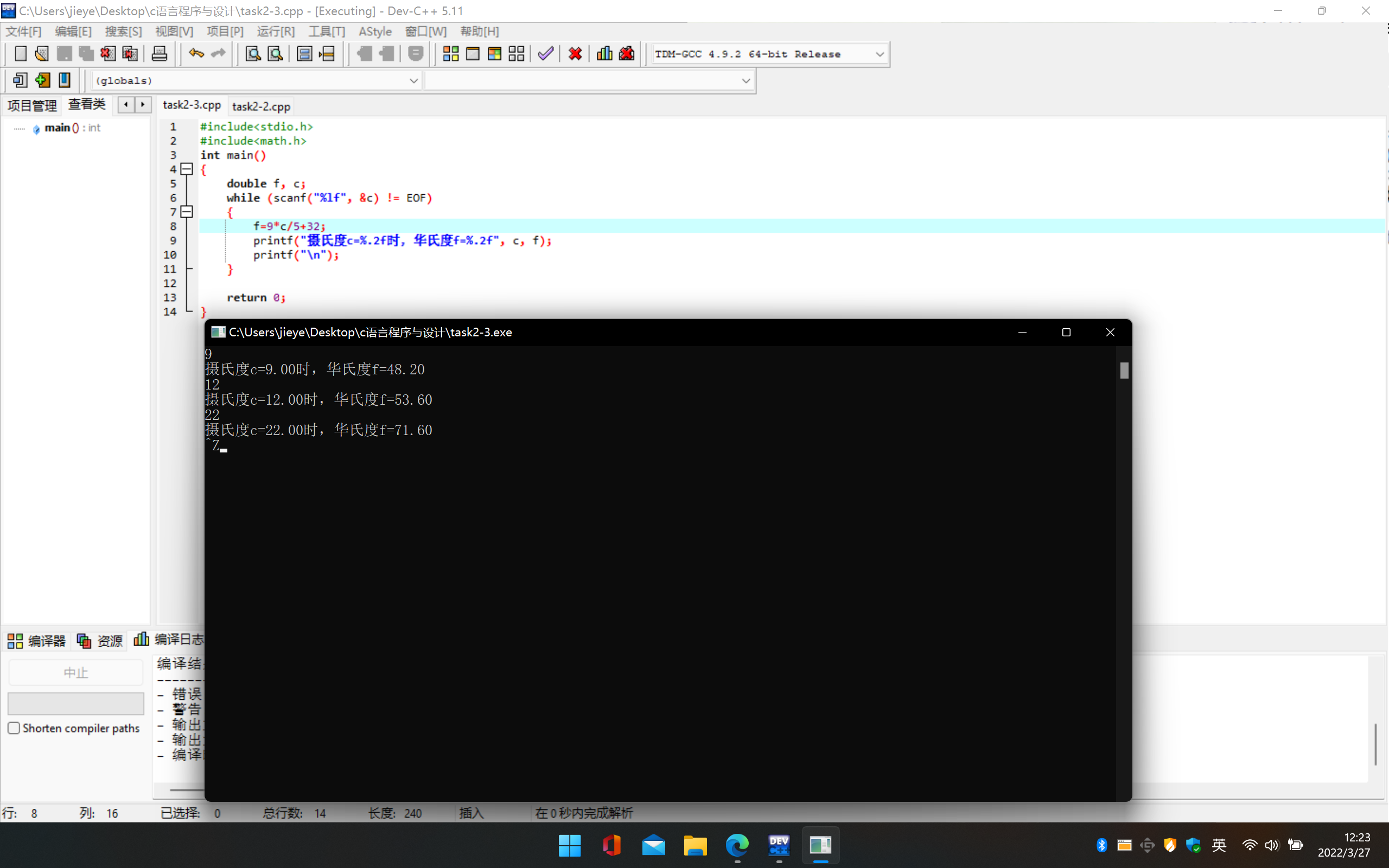The height and width of the screenshot is (868, 1389).
Task: Open the 运行[R] menu
Action: point(276,31)
